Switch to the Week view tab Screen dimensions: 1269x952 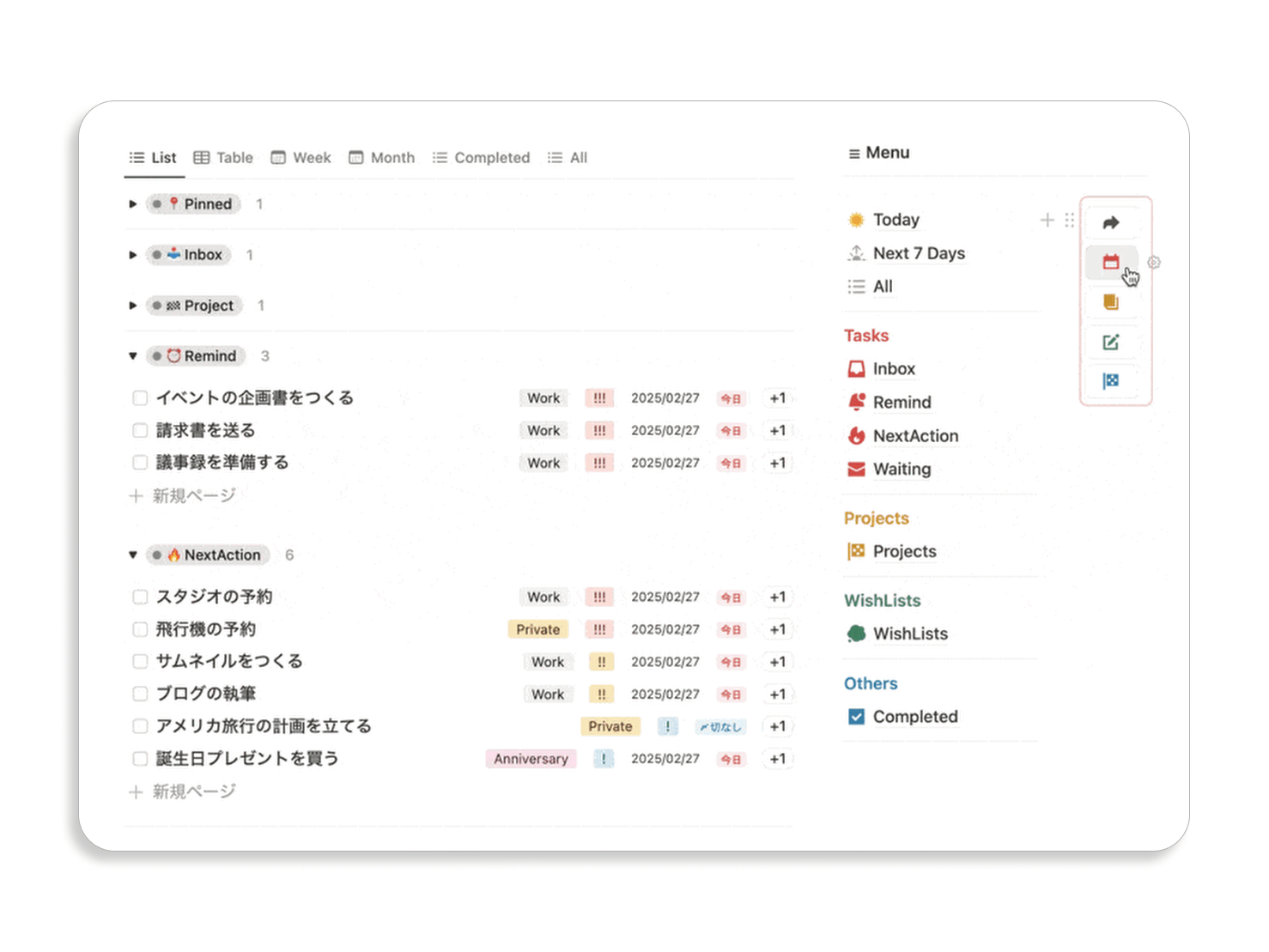coord(301,158)
